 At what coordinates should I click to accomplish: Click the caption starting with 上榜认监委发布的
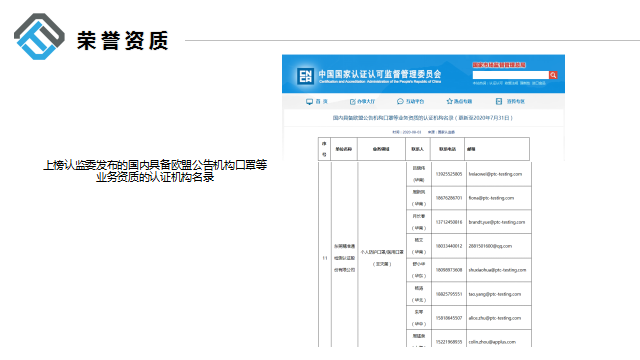[x=155, y=171]
